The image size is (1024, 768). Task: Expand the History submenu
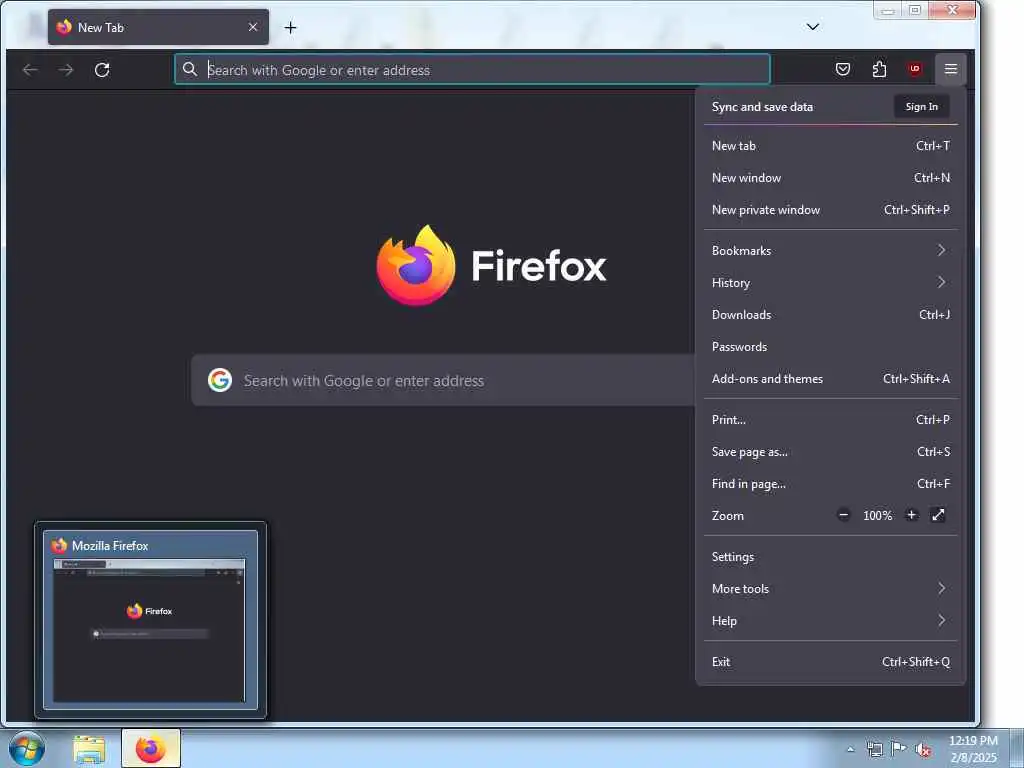(x=831, y=283)
